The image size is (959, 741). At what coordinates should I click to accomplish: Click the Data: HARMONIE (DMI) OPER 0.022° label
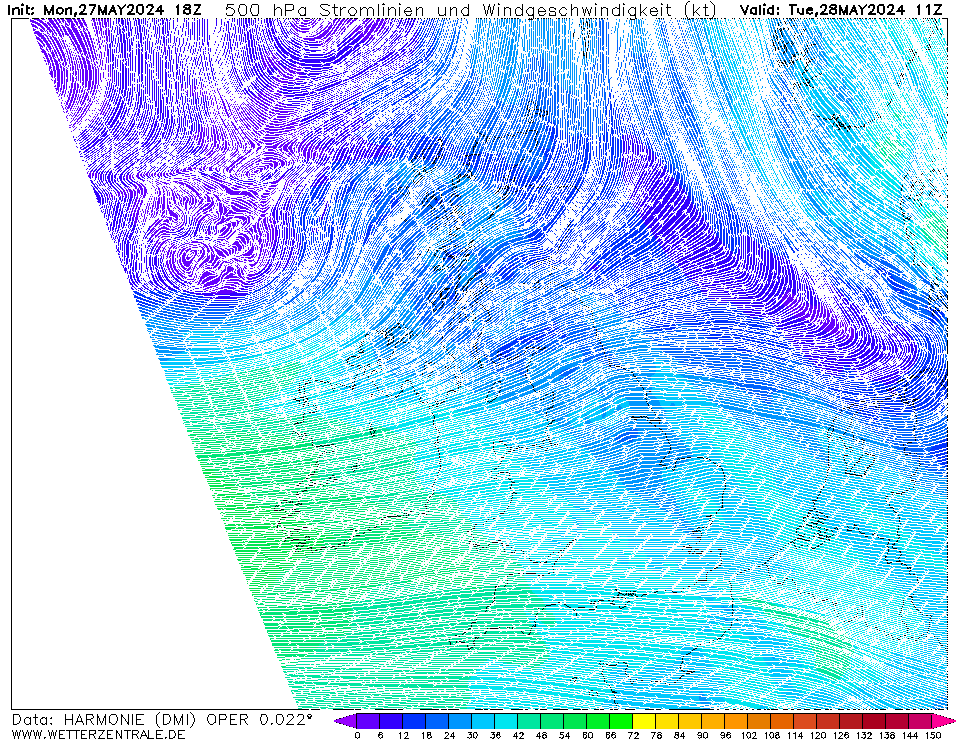coord(162,720)
